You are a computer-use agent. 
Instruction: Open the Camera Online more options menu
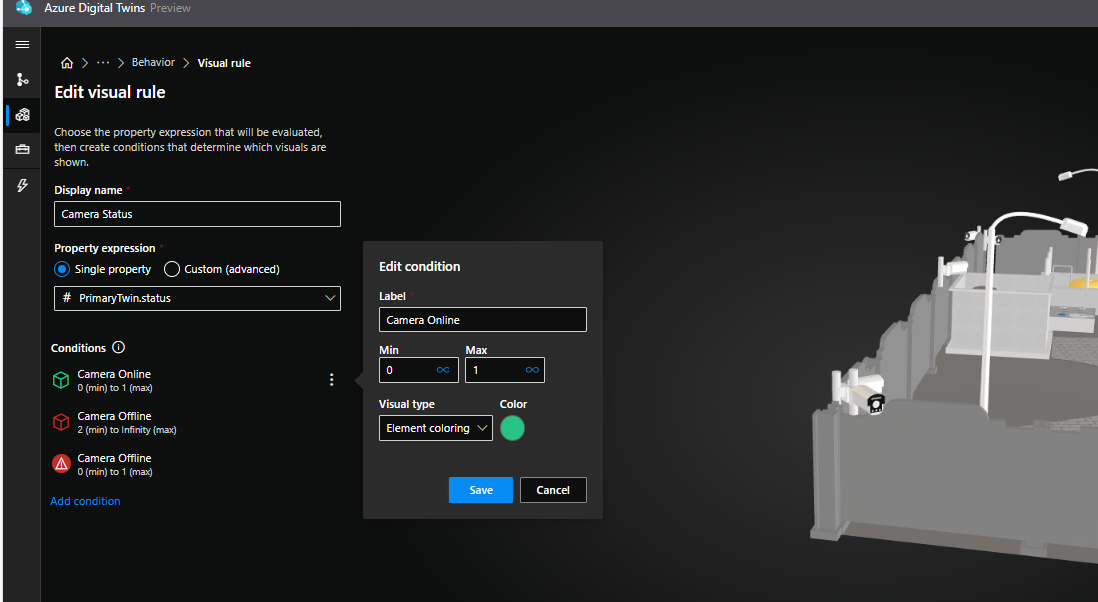[x=331, y=379]
